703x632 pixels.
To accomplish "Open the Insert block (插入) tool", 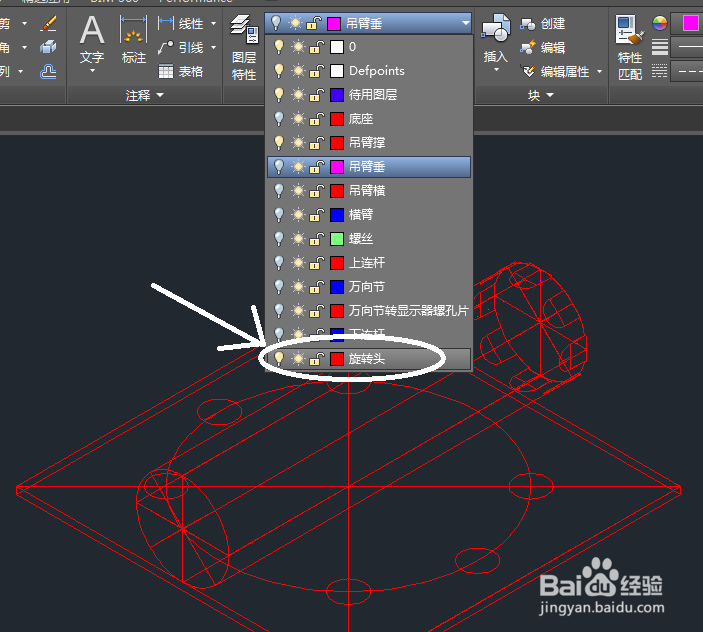I will point(495,29).
